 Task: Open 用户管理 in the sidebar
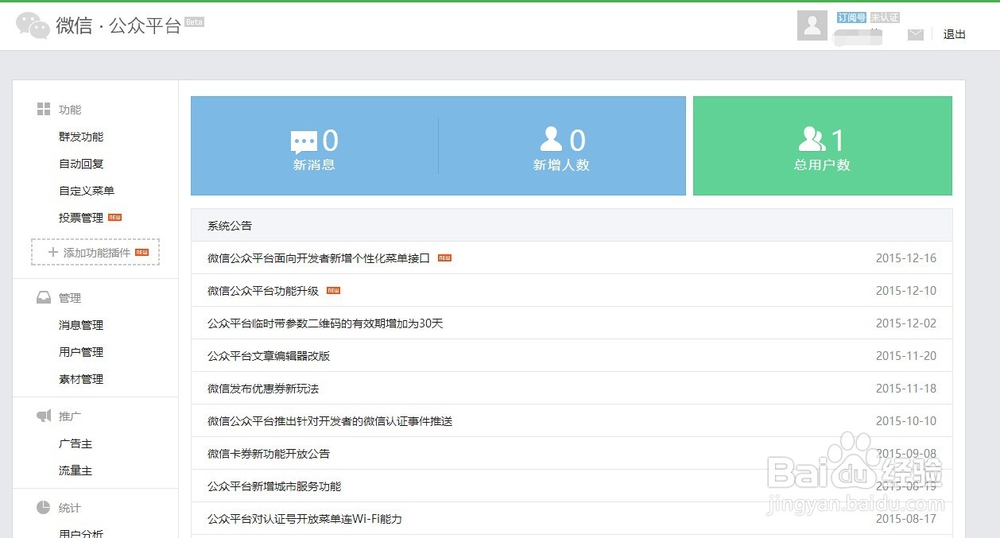[x=81, y=352]
